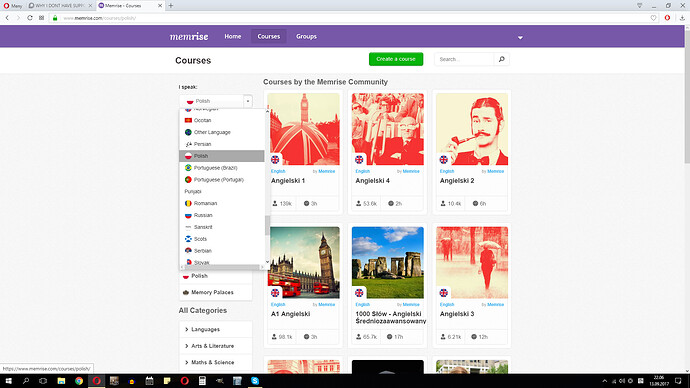The width and height of the screenshot is (690, 388).
Task: Click the heart bookmark icon in address bar
Action: point(653,18)
